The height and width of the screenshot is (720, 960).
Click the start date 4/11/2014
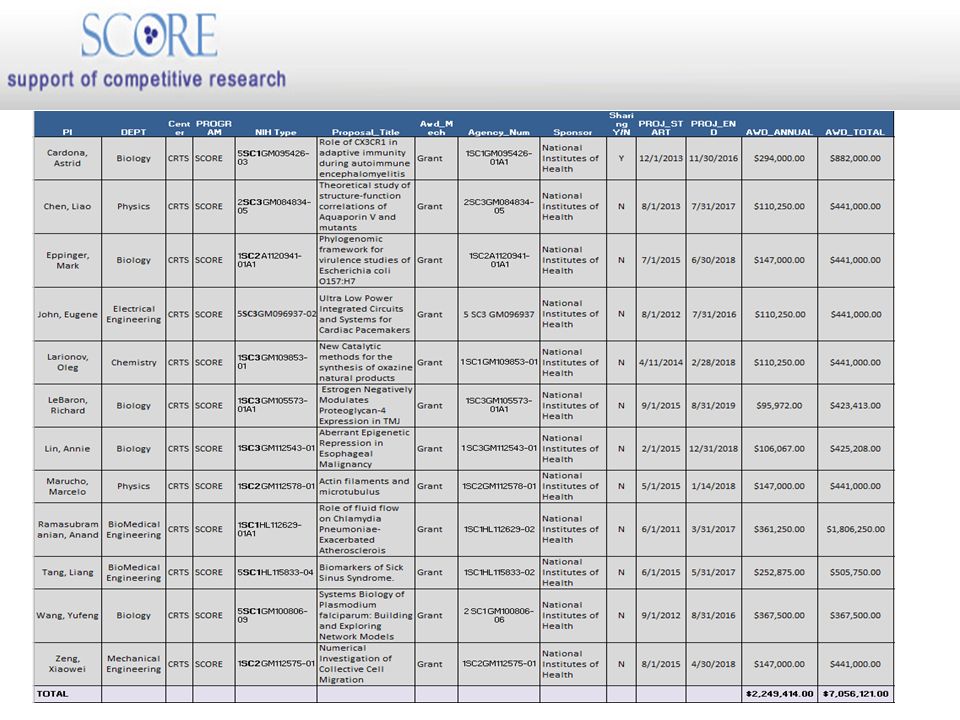click(x=661, y=362)
